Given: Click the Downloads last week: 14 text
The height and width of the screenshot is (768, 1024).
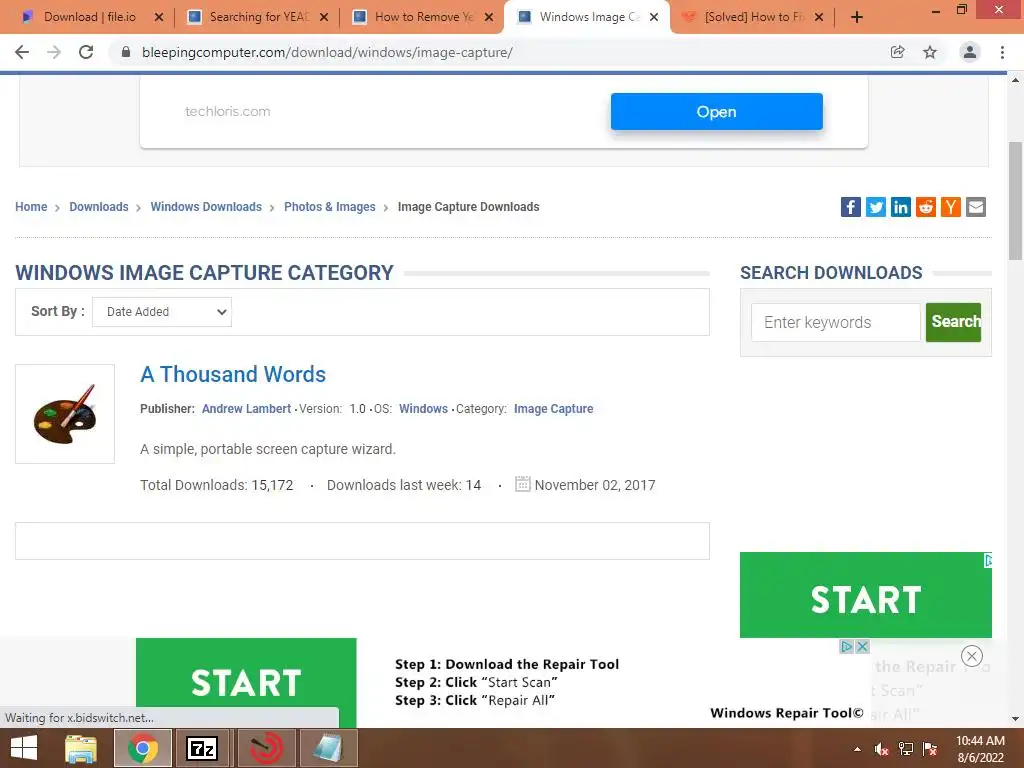Looking at the screenshot, I should (404, 485).
